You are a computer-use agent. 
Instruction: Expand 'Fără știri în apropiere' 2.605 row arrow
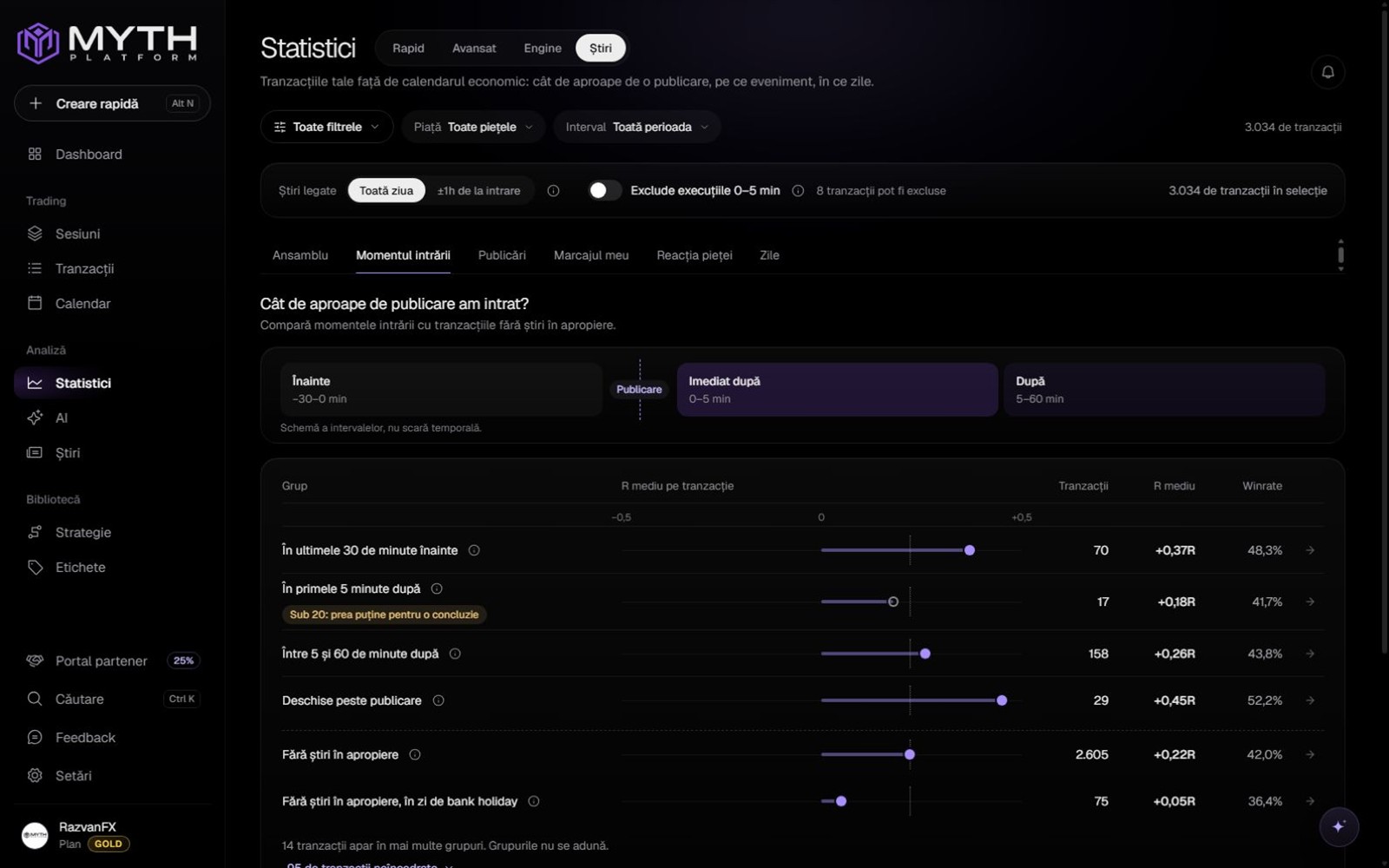click(x=1310, y=755)
